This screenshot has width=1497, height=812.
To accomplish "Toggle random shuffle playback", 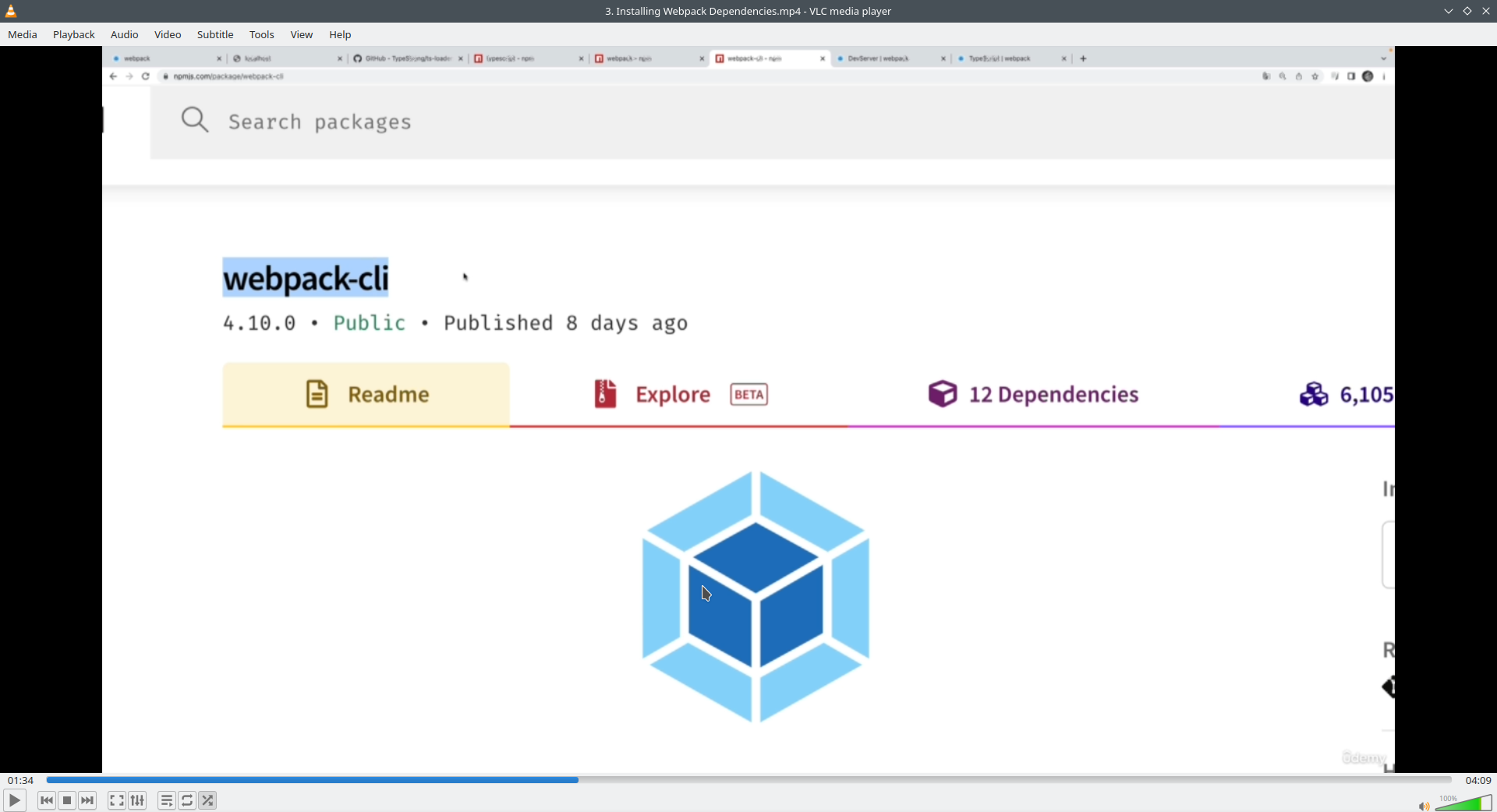I will point(207,800).
